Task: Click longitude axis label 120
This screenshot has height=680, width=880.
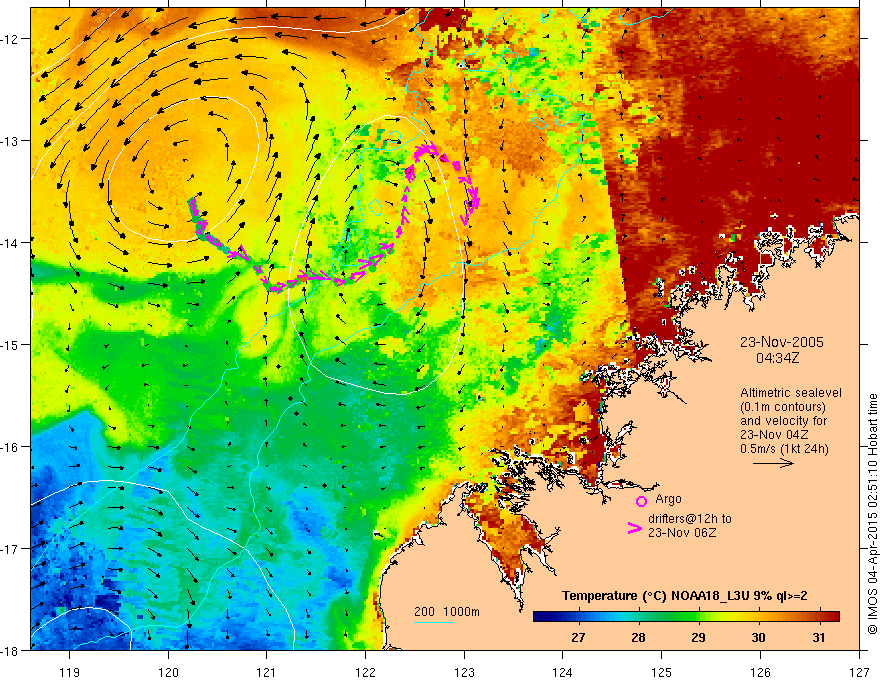Action: pos(168,672)
